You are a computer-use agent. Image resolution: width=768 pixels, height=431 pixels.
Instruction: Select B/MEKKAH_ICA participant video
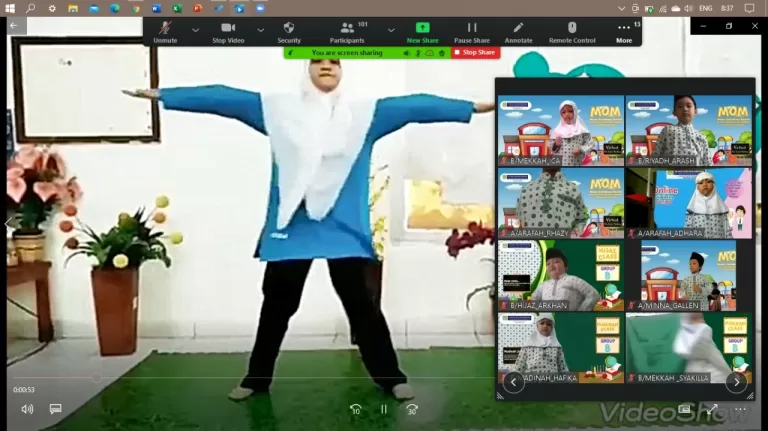point(561,130)
